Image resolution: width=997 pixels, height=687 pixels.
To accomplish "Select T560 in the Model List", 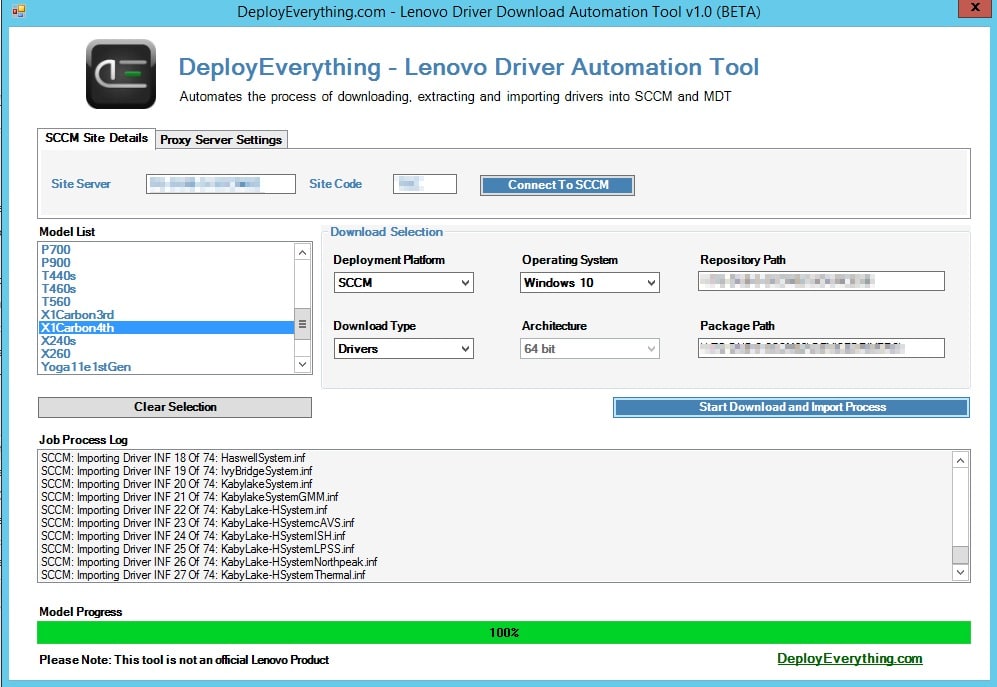I will [167, 302].
